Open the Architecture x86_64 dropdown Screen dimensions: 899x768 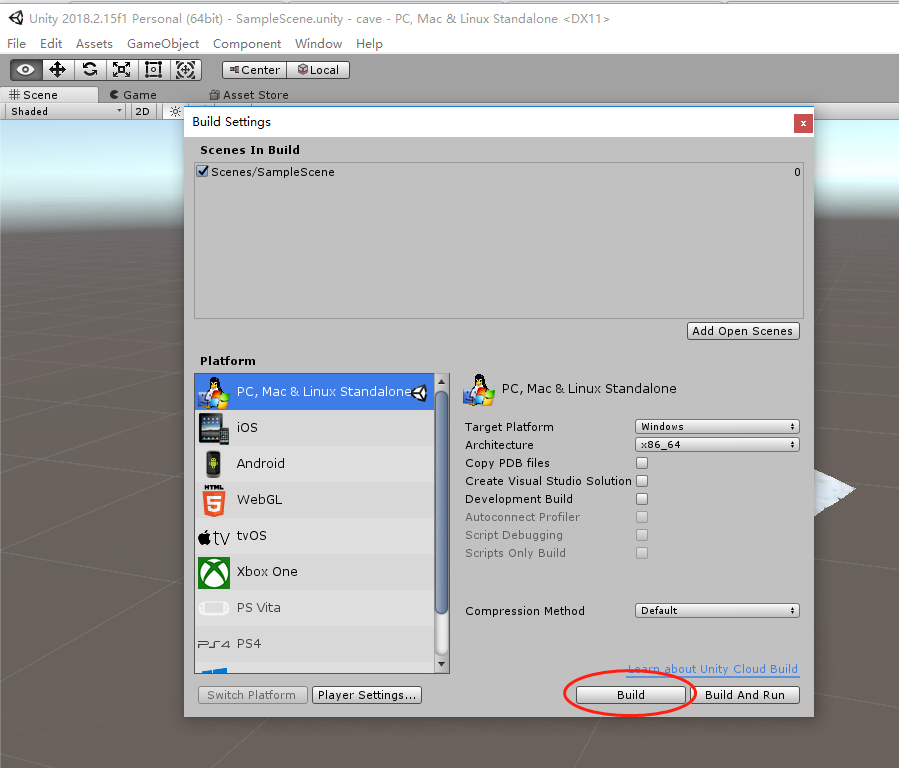click(x=717, y=444)
